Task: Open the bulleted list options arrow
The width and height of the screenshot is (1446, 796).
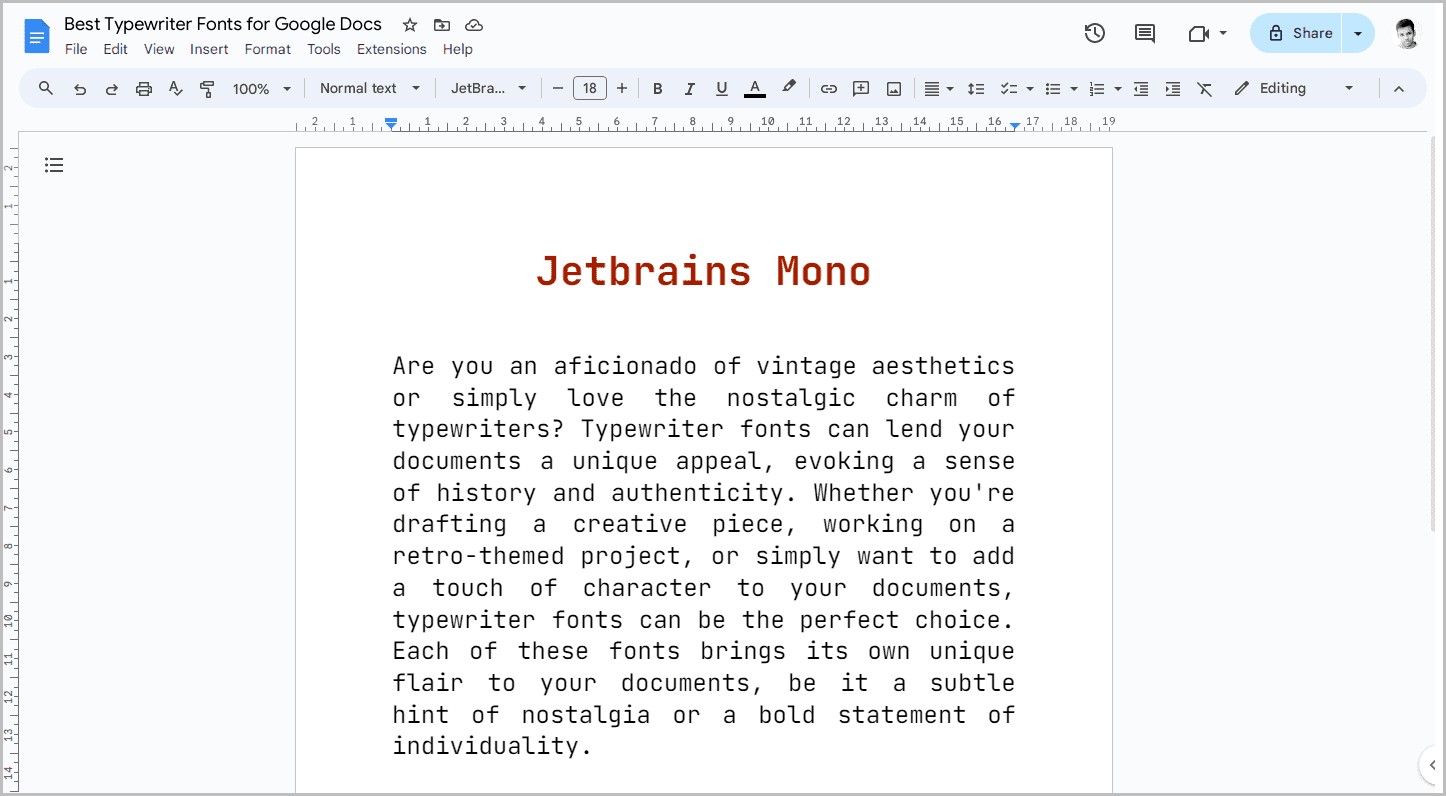Action: pyautogui.click(x=1074, y=89)
